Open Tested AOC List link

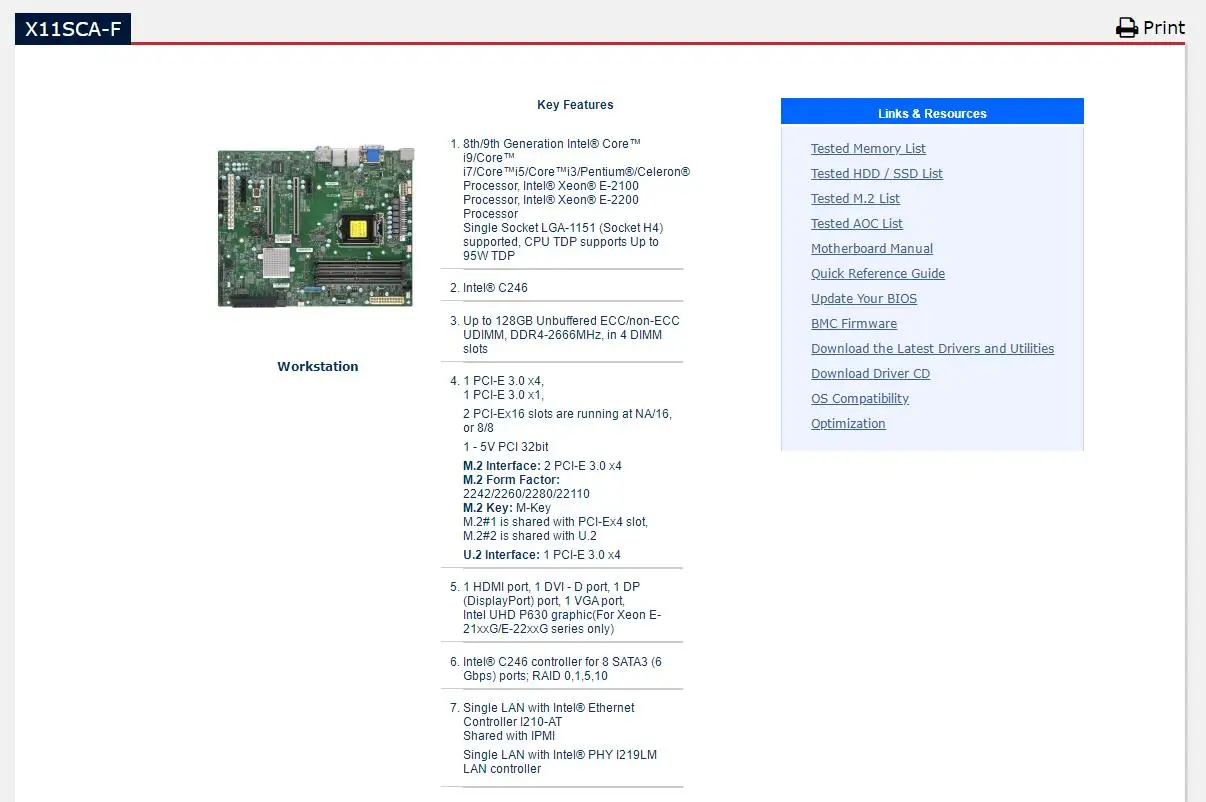[857, 223]
